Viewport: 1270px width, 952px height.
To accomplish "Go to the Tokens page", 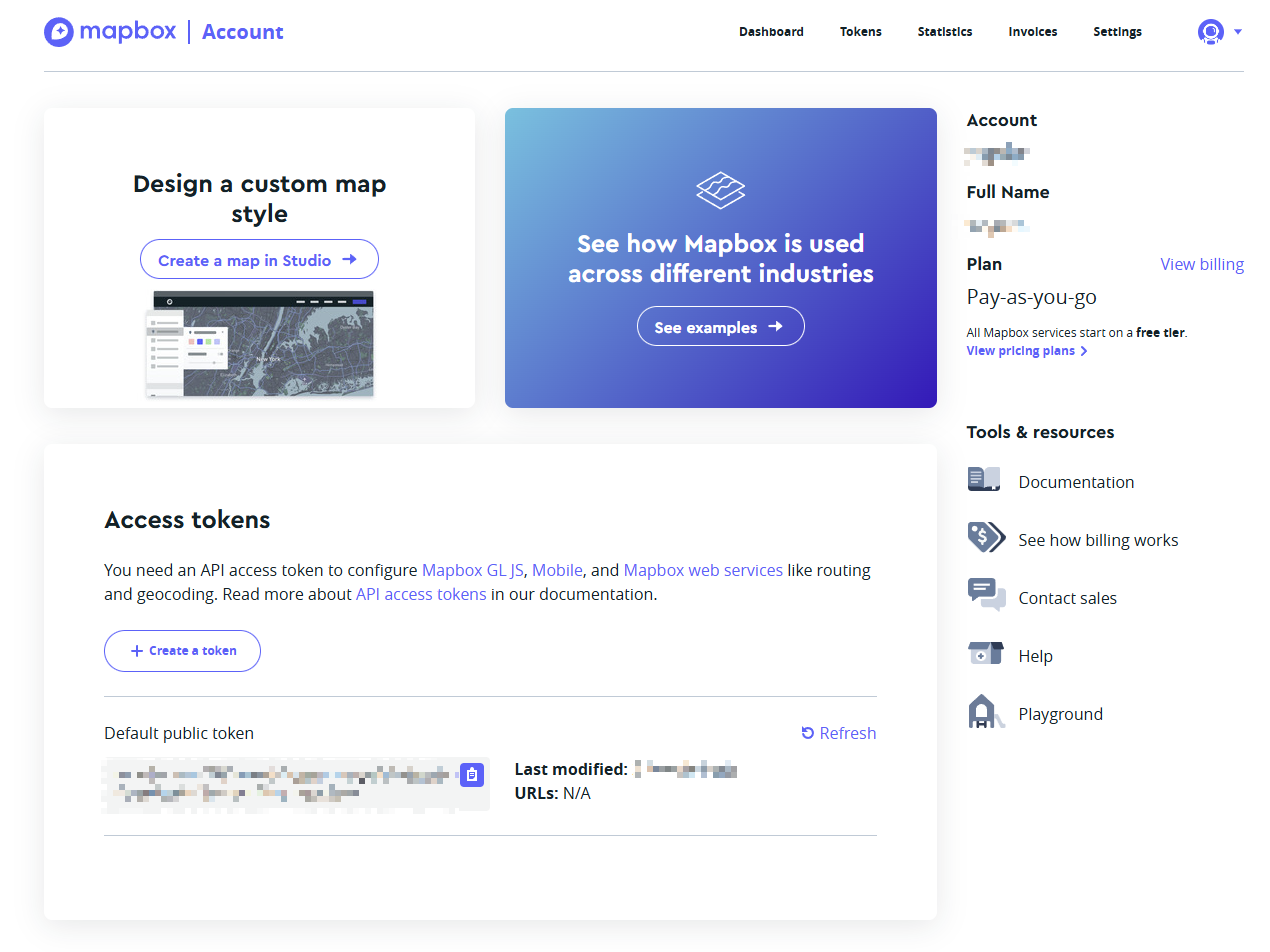I will [860, 32].
